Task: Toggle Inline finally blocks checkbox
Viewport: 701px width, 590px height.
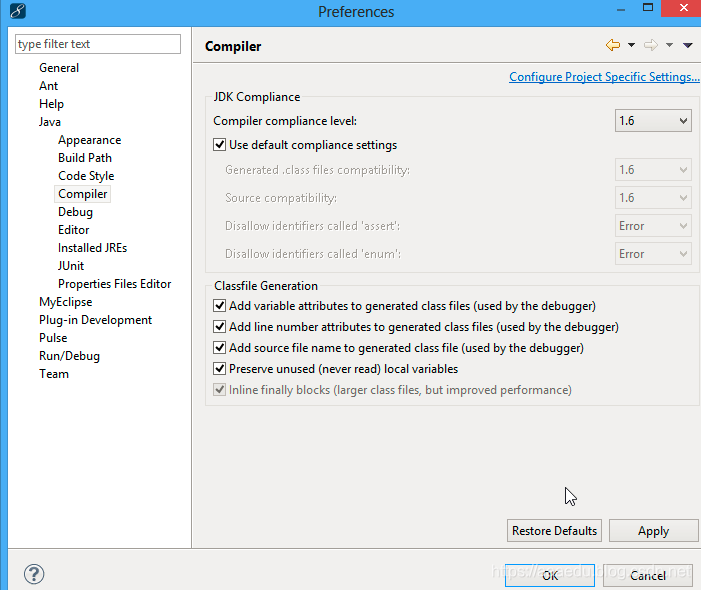Action: pos(219,390)
